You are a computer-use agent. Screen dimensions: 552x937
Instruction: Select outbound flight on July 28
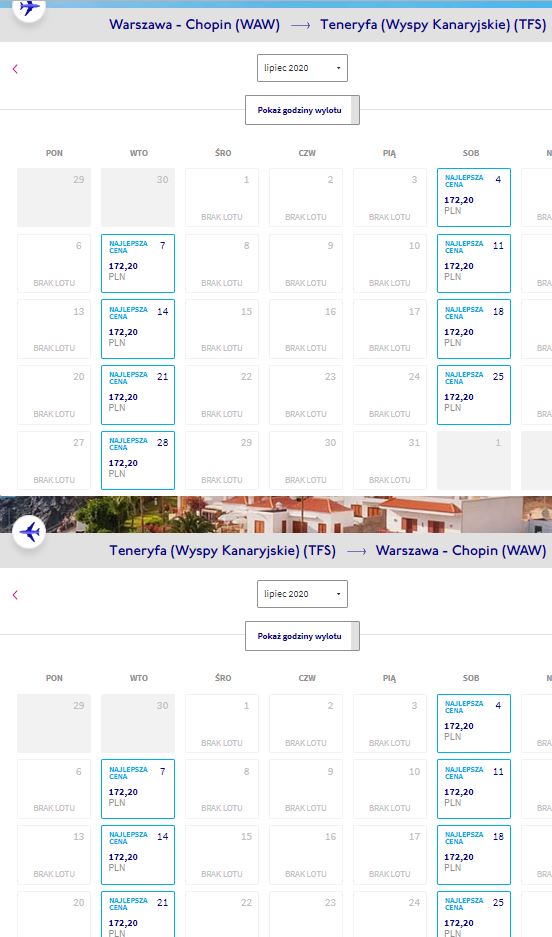click(138, 460)
